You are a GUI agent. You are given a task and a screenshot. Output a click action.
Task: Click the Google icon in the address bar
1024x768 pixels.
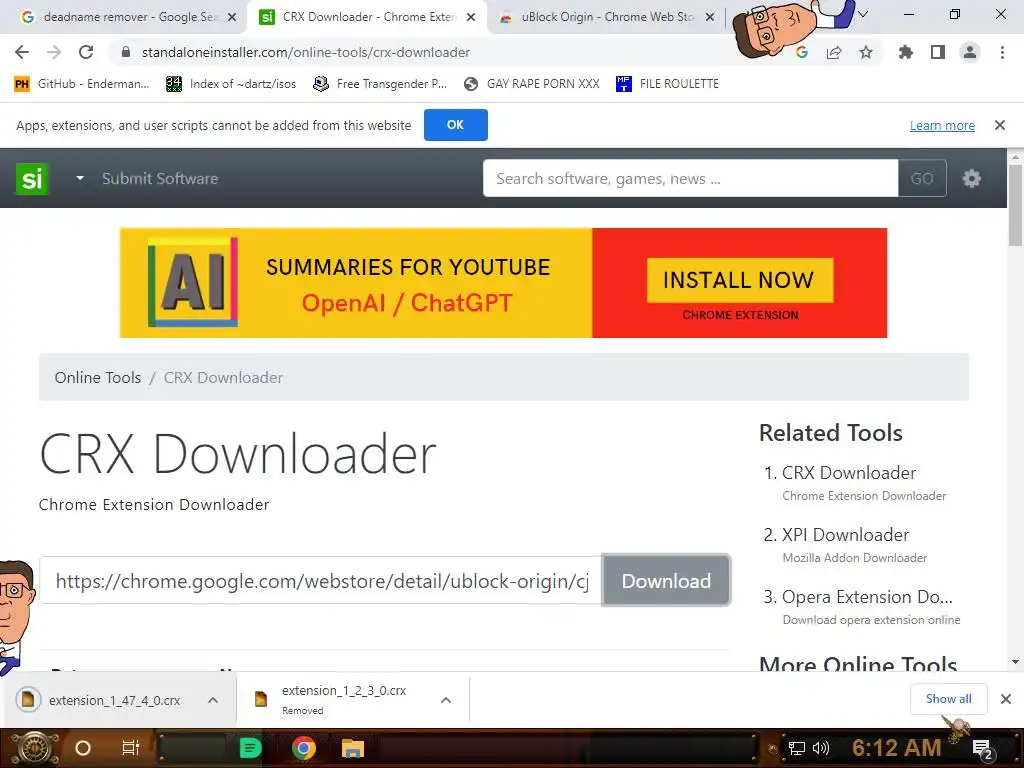click(x=802, y=52)
